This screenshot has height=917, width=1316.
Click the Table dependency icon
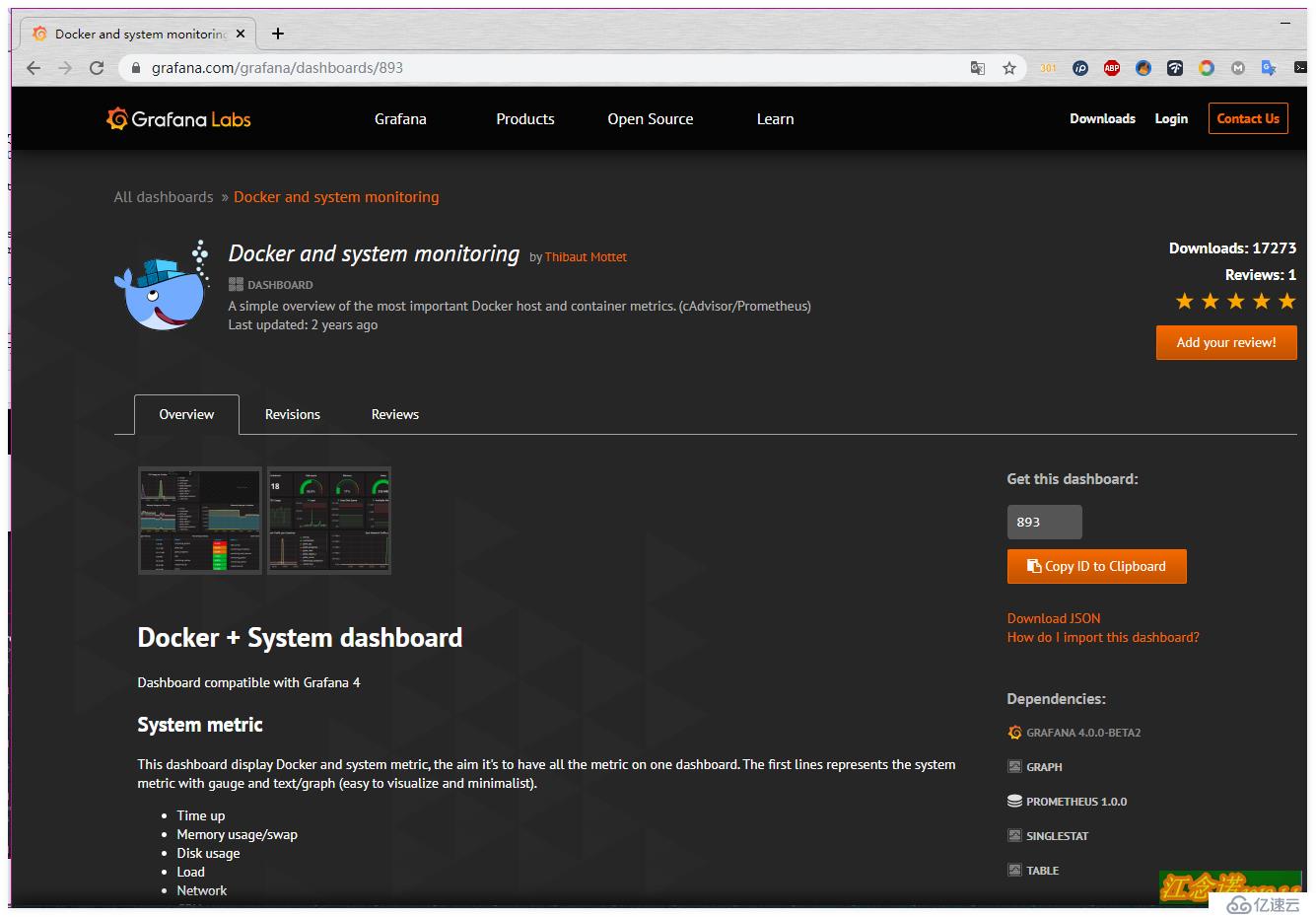[1014, 871]
